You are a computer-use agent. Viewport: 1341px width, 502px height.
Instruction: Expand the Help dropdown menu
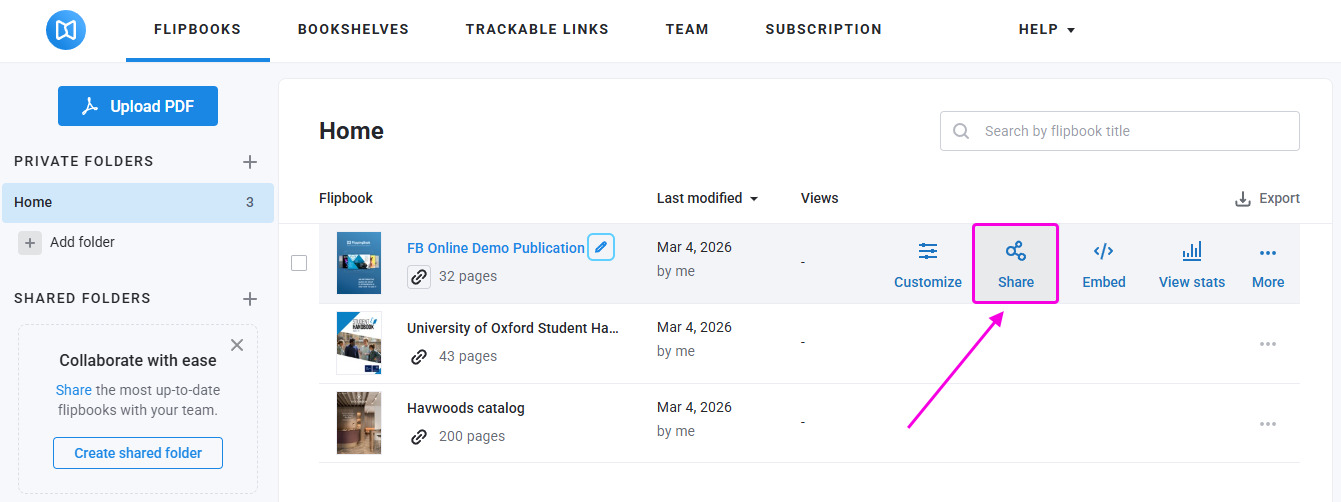click(x=1046, y=30)
